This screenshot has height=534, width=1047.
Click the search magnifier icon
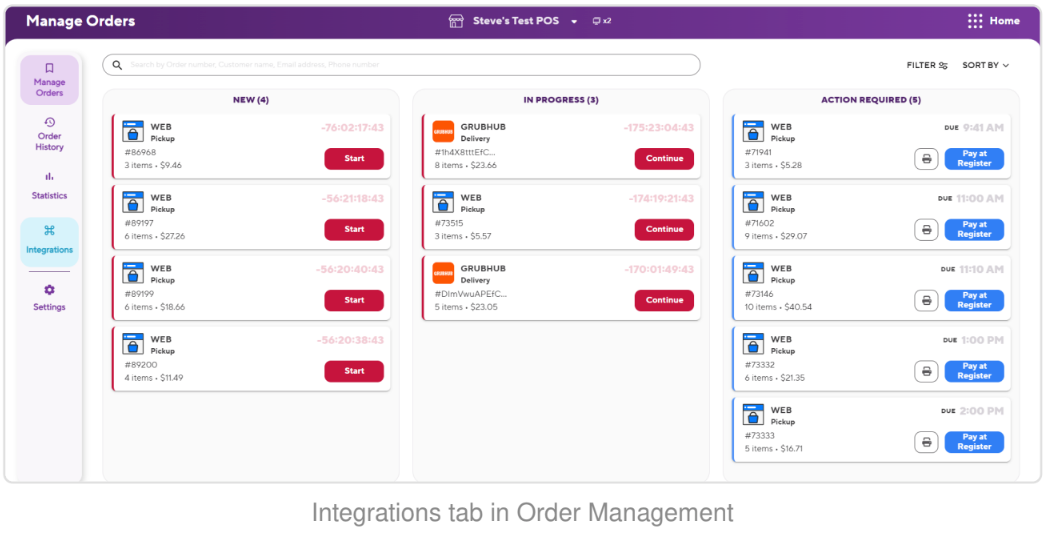(x=117, y=65)
